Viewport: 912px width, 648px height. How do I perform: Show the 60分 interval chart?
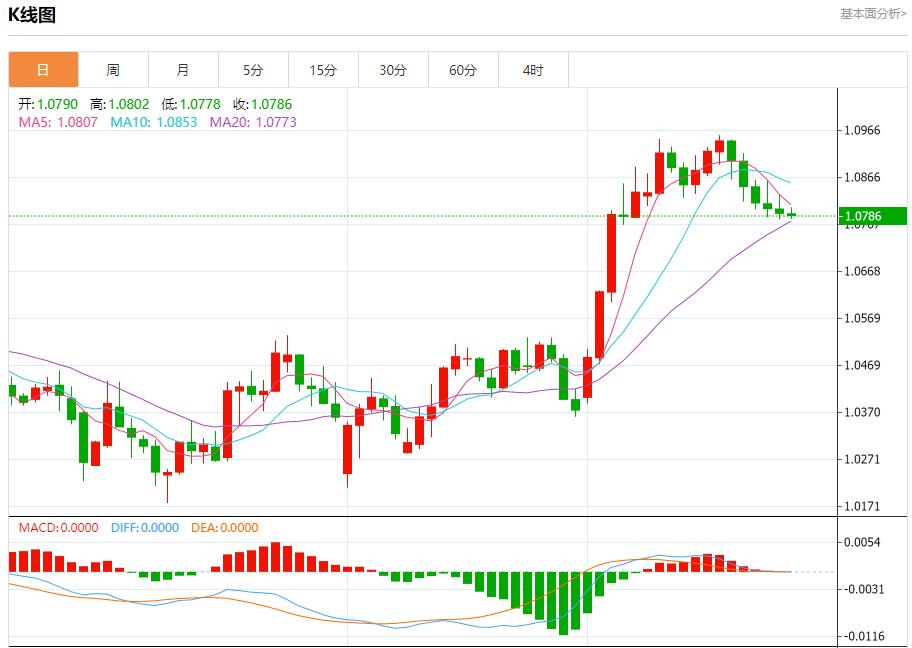pyautogui.click(x=463, y=70)
